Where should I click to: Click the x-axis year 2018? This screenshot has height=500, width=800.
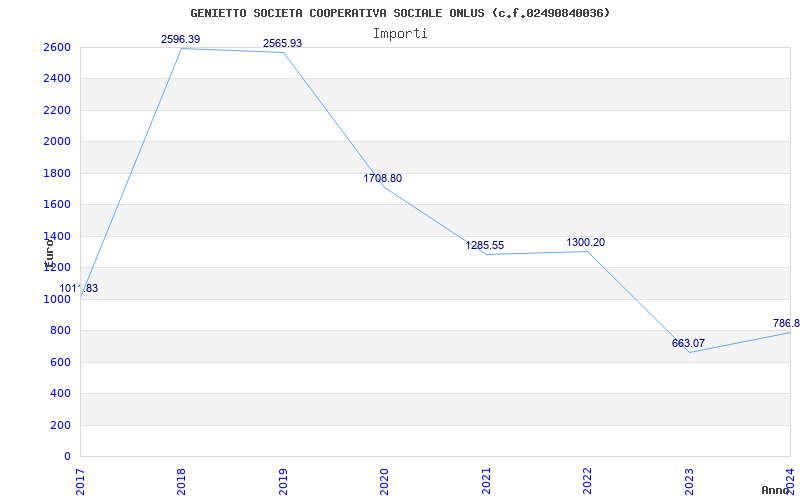click(x=182, y=481)
